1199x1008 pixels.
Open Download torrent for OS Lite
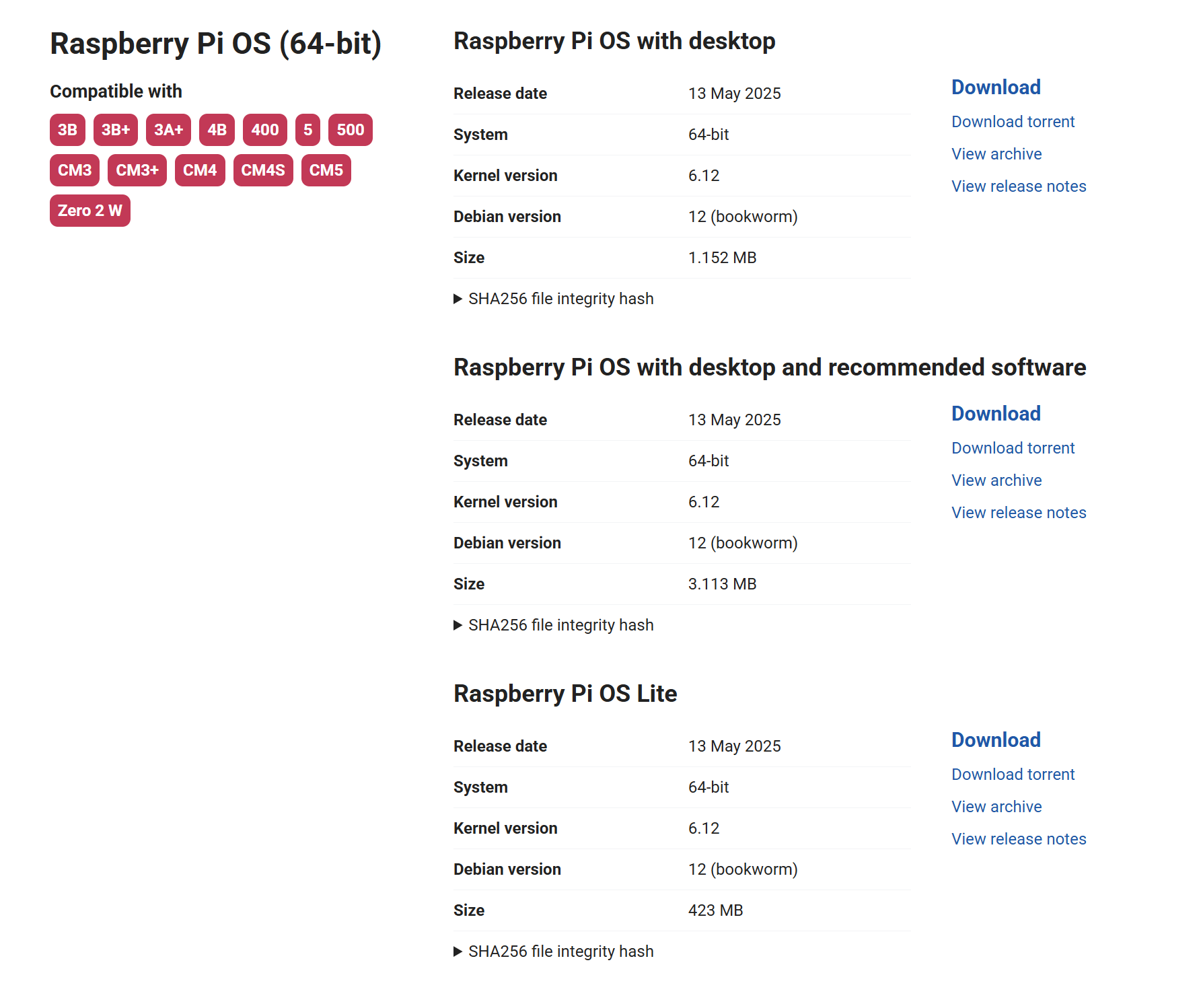(1013, 775)
